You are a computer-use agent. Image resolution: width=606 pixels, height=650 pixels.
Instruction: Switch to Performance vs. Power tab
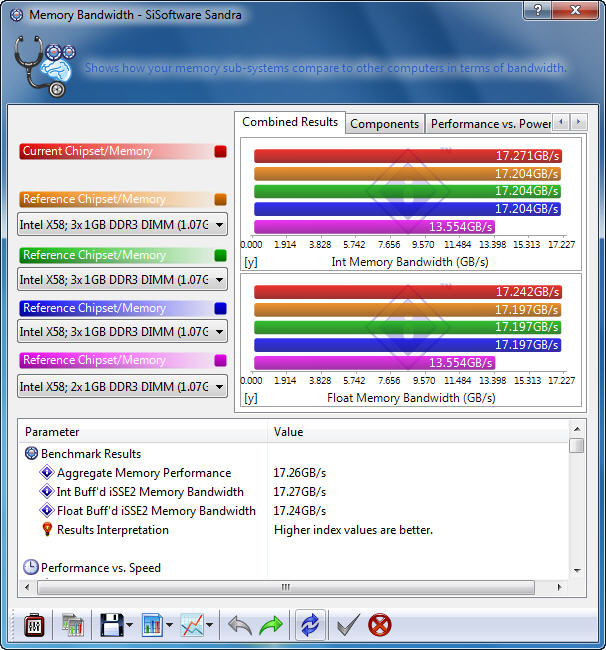tap(489, 124)
